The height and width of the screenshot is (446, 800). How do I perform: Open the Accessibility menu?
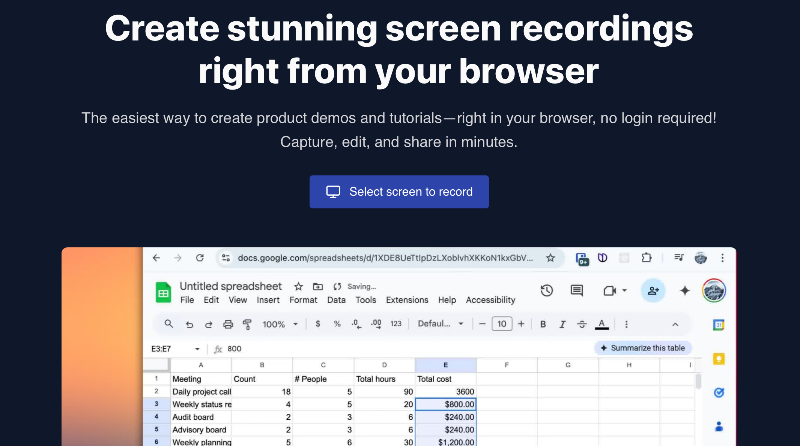click(490, 300)
